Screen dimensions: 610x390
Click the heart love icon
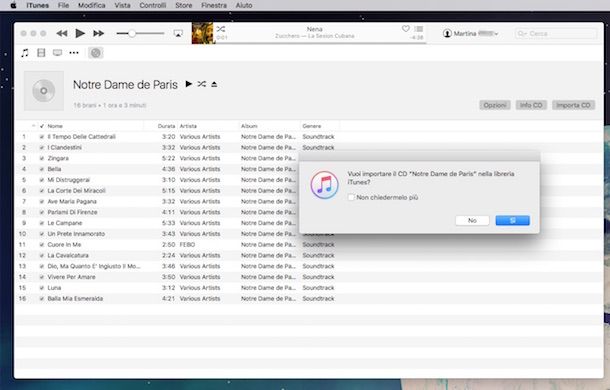point(406,29)
